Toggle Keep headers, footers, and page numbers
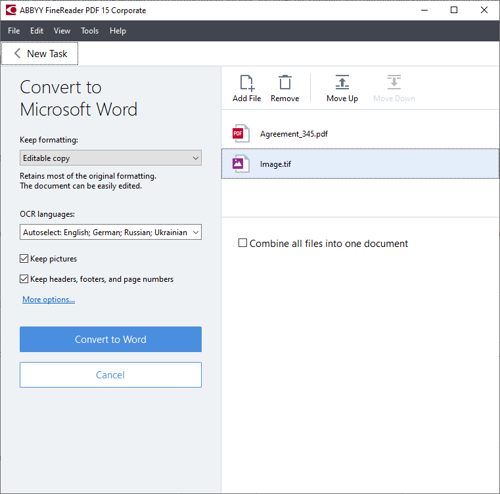Image resolution: width=500 pixels, height=494 pixels. pyautogui.click(x=24, y=279)
